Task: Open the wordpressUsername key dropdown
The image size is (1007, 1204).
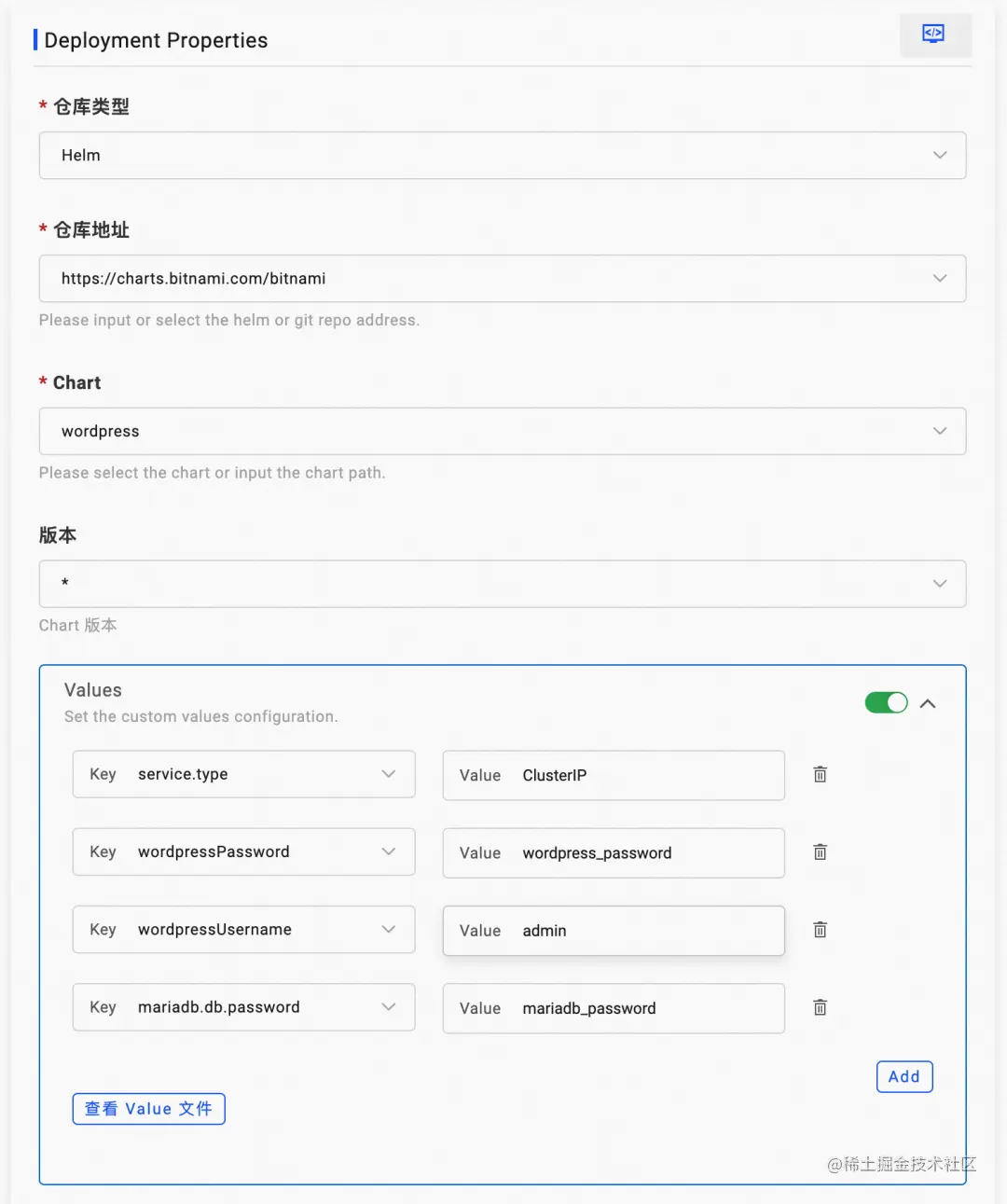Action: (389, 929)
